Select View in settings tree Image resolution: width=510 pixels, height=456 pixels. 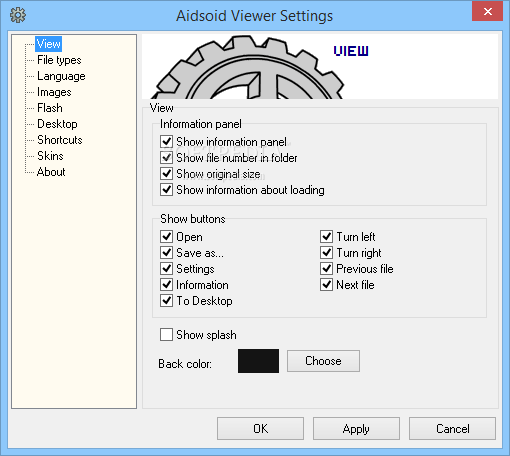pos(48,44)
